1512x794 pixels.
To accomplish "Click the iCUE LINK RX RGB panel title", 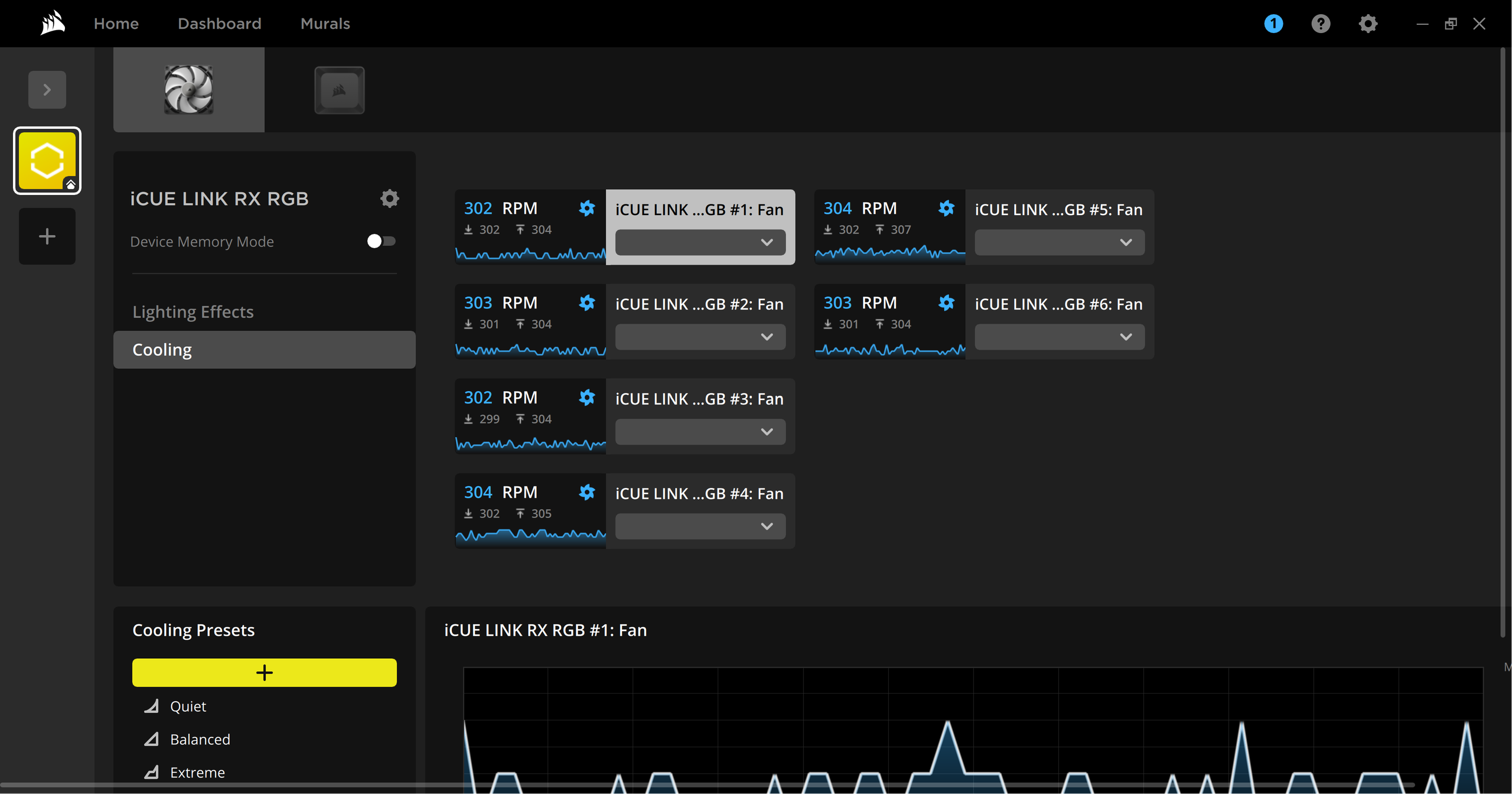I will (x=219, y=198).
